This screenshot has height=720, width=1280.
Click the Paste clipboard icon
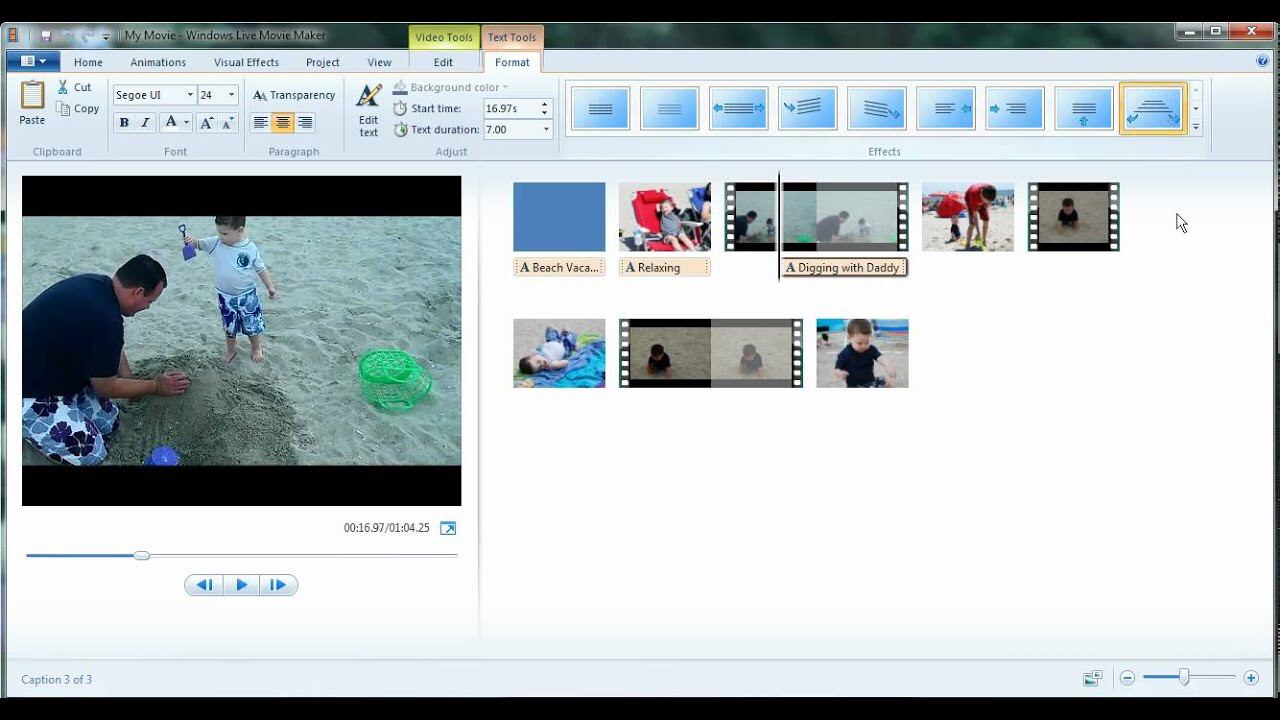(x=32, y=96)
